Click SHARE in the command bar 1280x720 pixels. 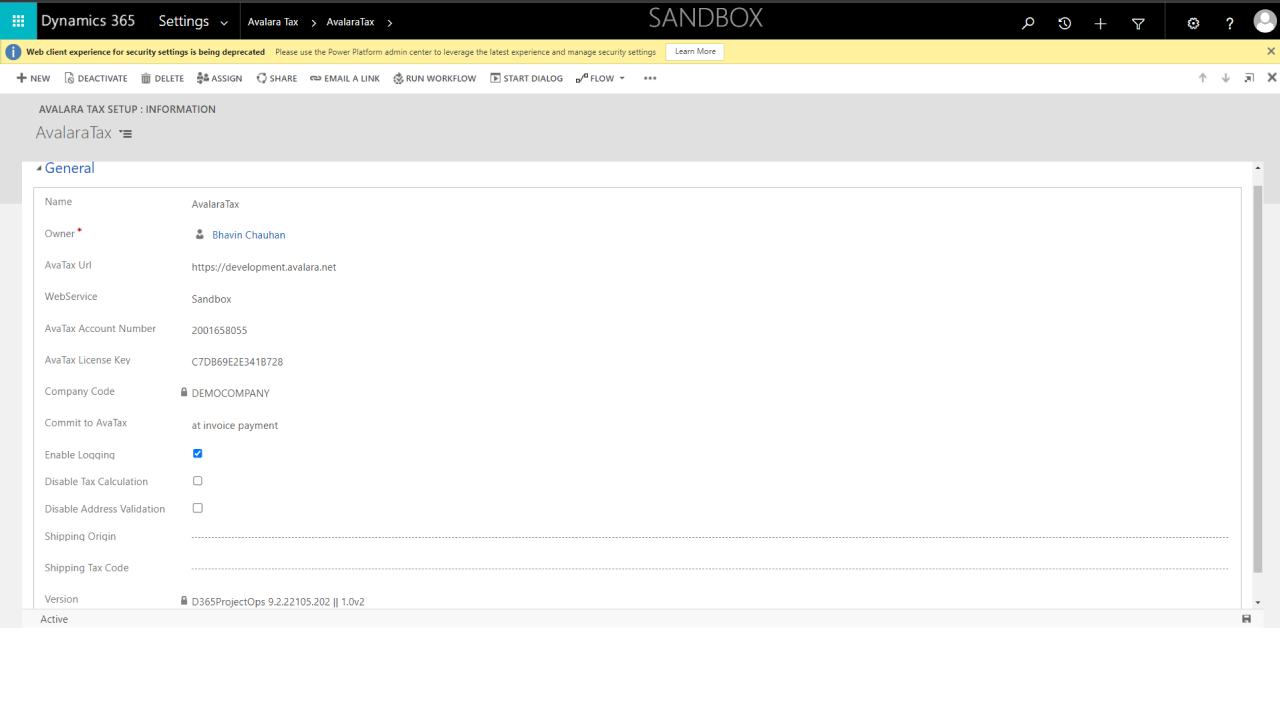tap(277, 78)
